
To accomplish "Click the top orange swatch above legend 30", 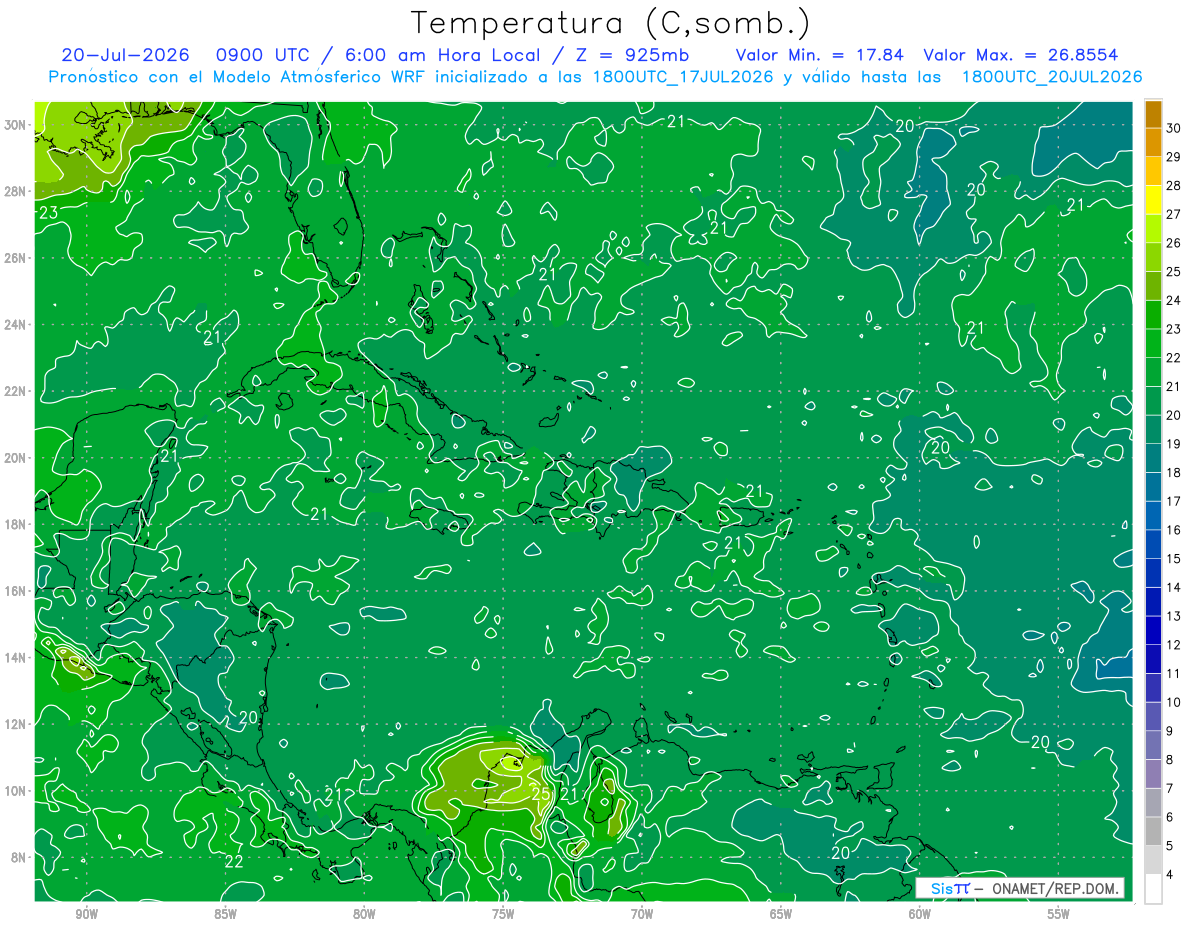I will (x=1153, y=115).
